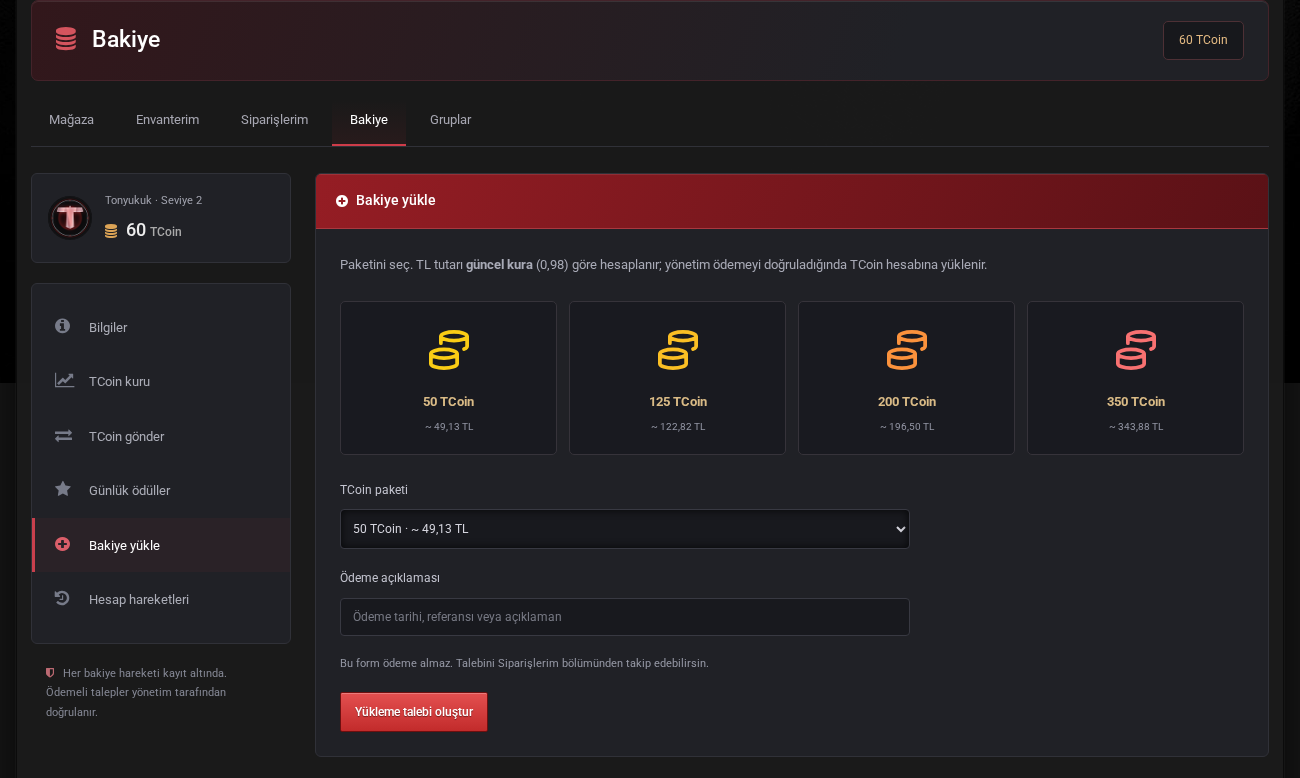Image resolution: width=1300 pixels, height=778 pixels.
Task: Click the transfer arrows icon beside TCoin gönder
Action: point(63,435)
